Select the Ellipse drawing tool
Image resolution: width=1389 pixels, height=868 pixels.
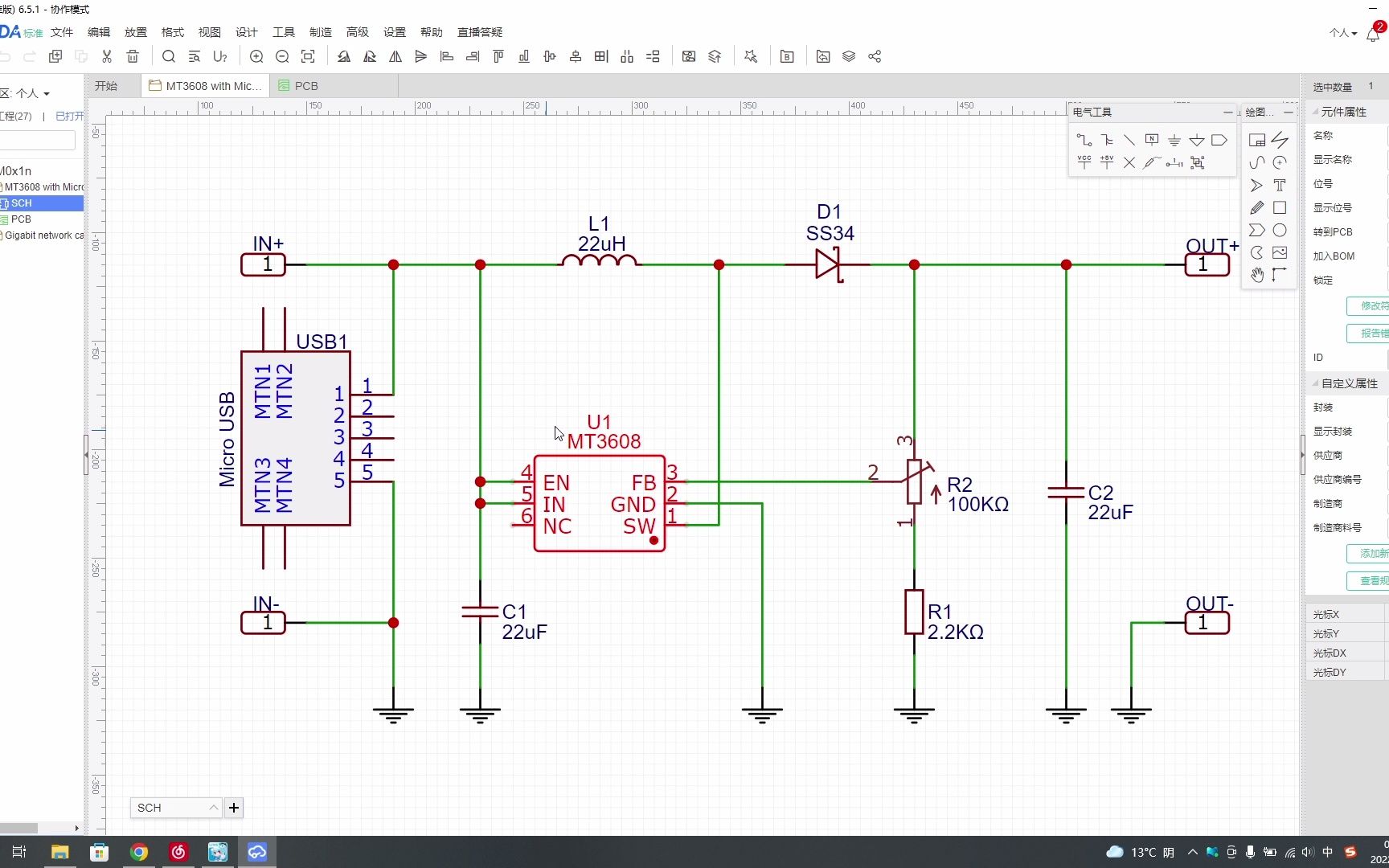[1280, 230]
